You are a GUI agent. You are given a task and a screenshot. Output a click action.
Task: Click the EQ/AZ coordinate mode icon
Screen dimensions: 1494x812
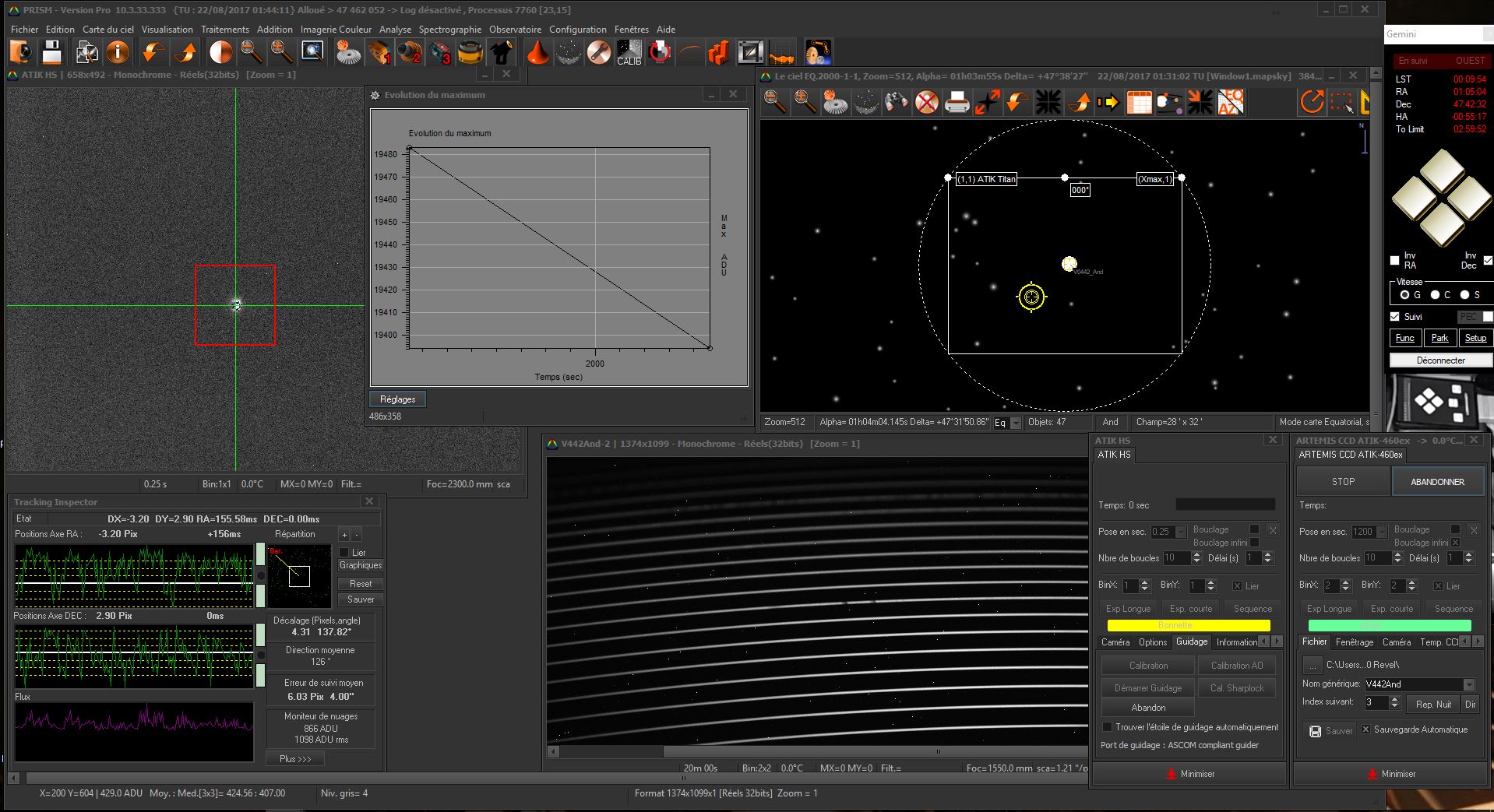click(x=1231, y=102)
